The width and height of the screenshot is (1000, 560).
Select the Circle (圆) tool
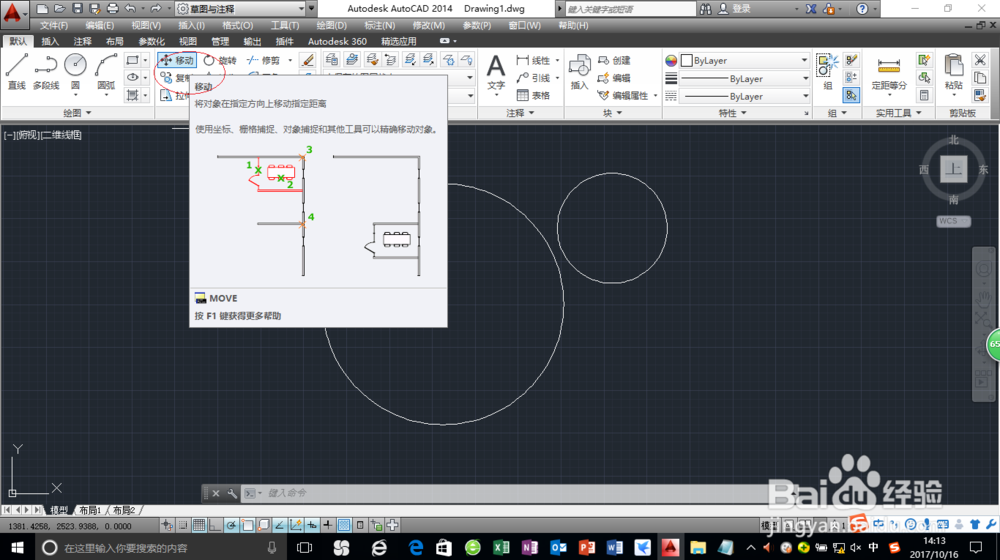pyautogui.click(x=75, y=70)
